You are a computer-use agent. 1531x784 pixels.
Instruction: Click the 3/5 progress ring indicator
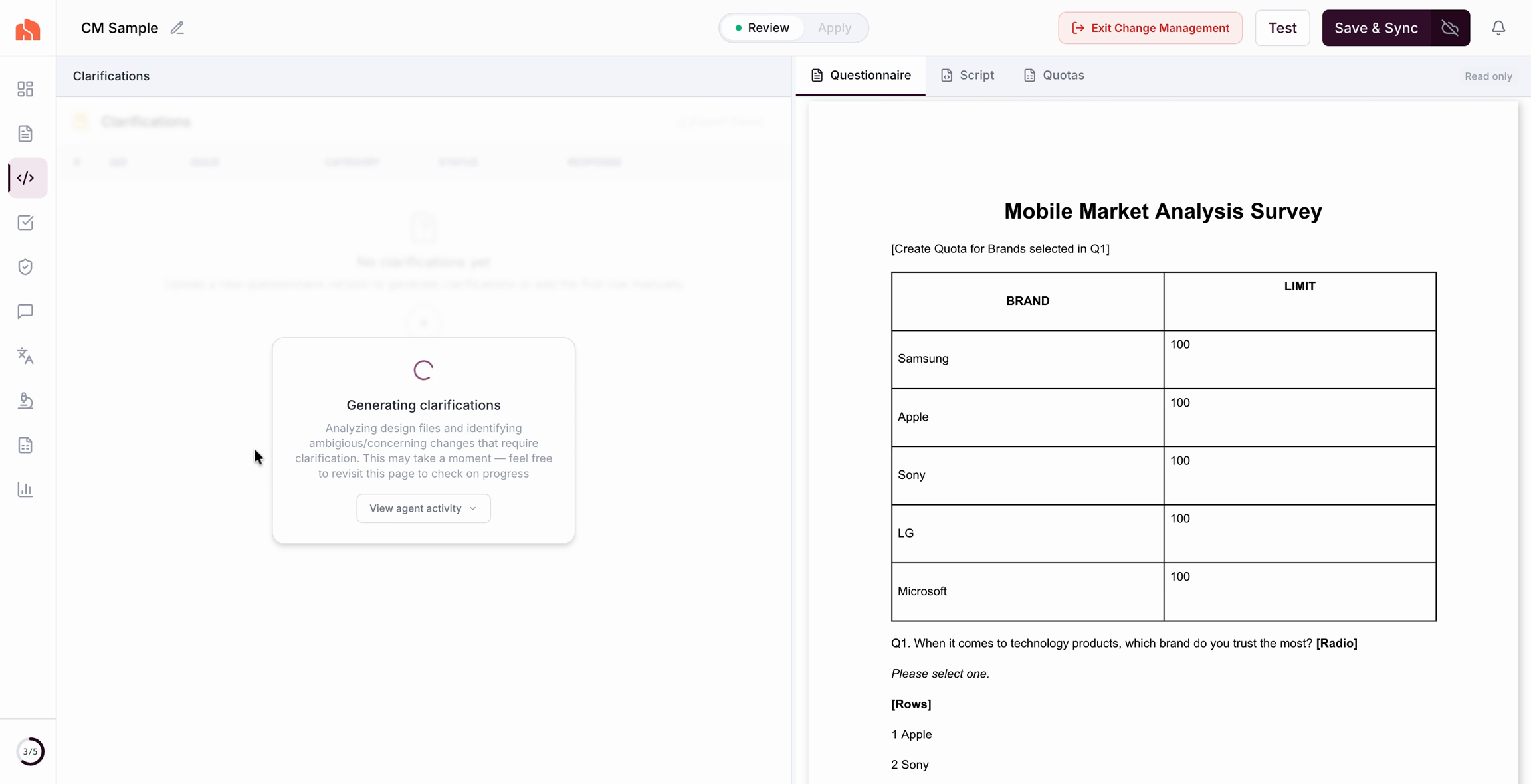[x=30, y=751]
